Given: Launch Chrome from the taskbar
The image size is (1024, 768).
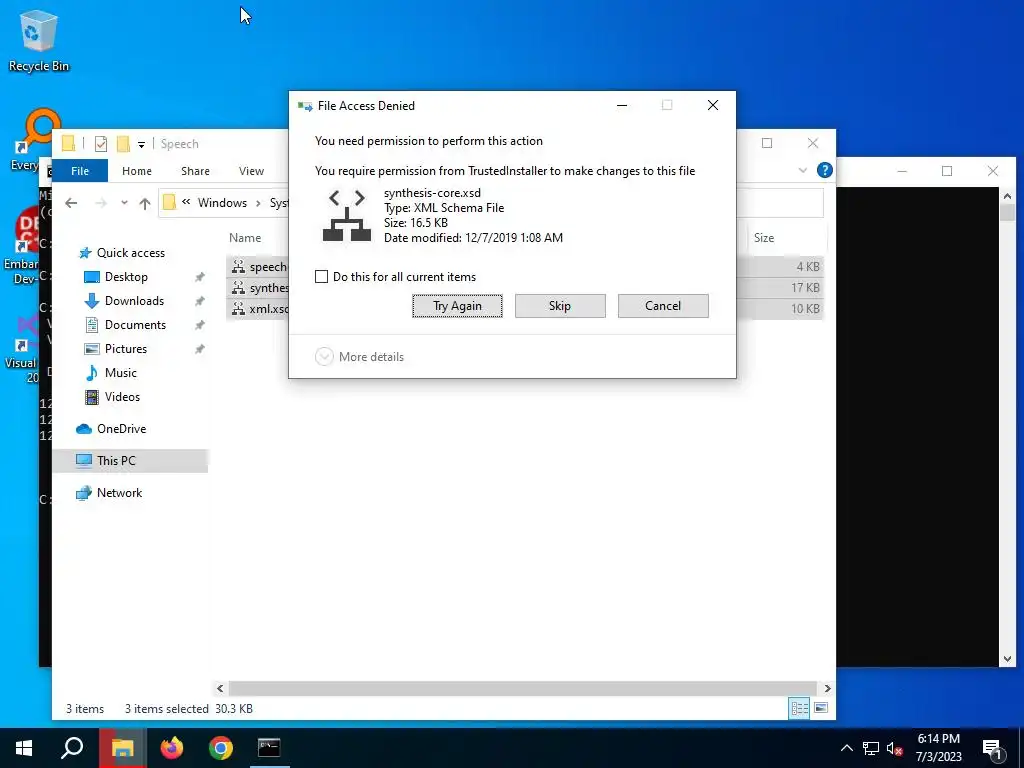Looking at the screenshot, I should coord(221,748).
